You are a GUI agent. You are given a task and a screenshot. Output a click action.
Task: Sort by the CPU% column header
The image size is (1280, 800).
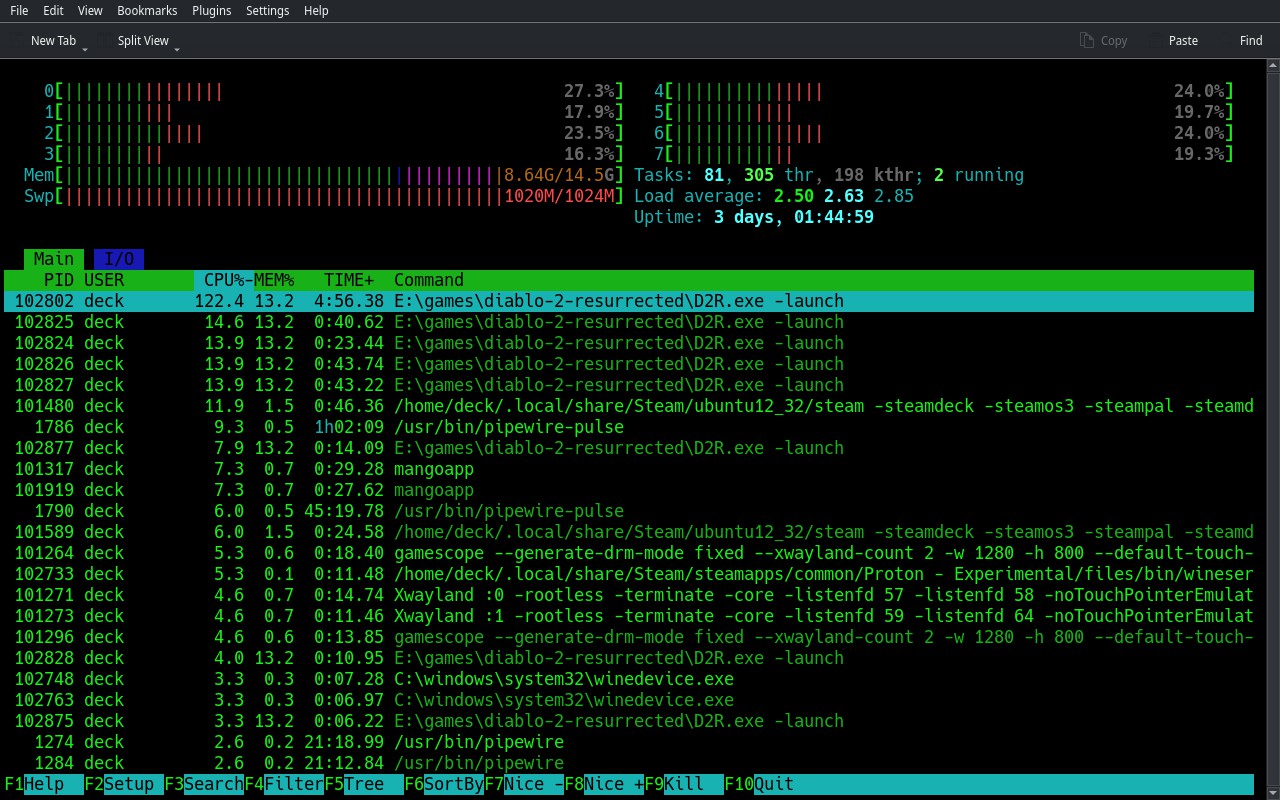coord(224,280)
